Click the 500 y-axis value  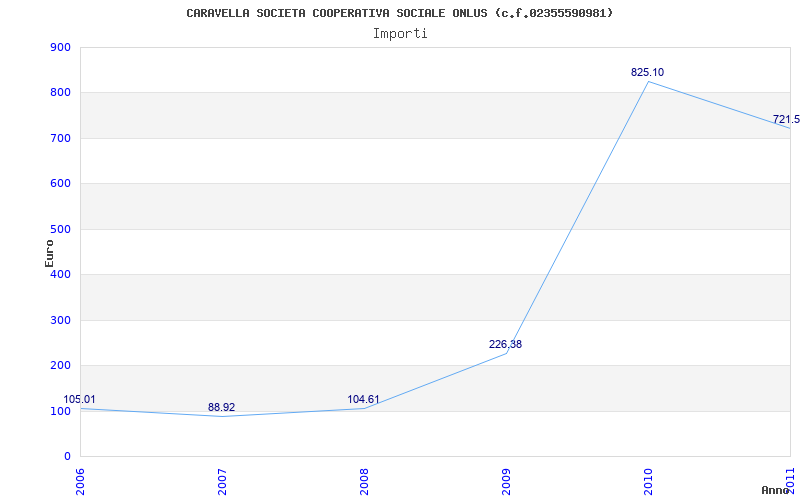[60, 229]
